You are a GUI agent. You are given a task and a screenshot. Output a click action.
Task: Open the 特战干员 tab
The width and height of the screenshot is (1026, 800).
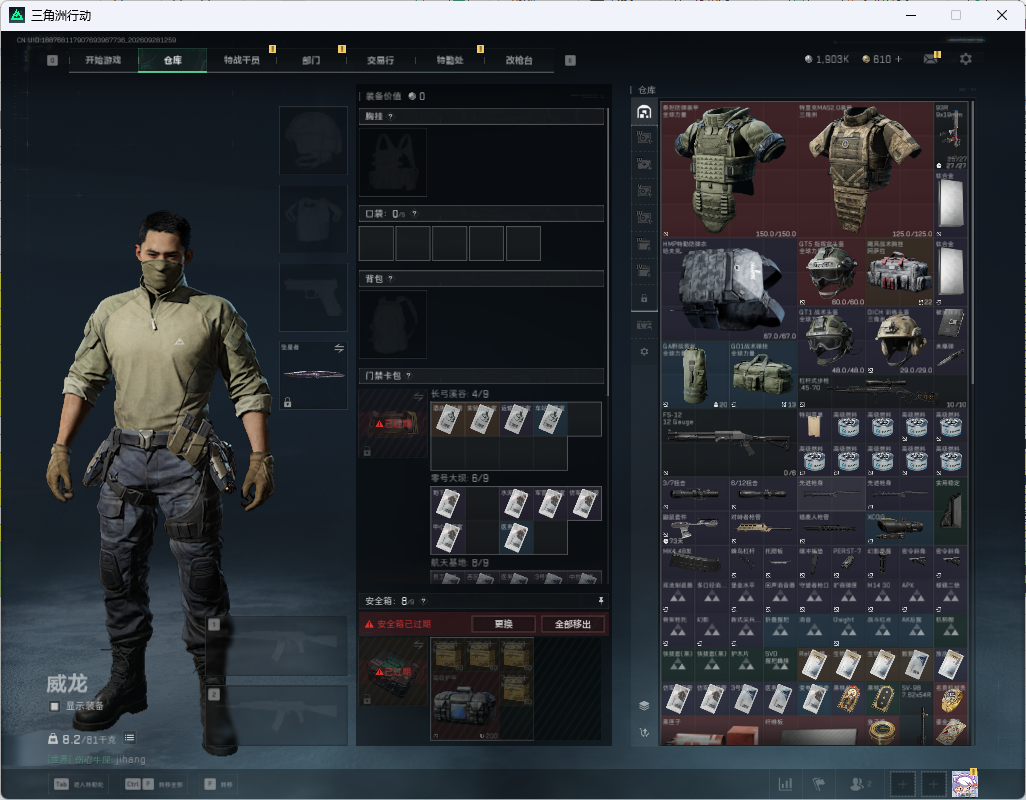242,60
